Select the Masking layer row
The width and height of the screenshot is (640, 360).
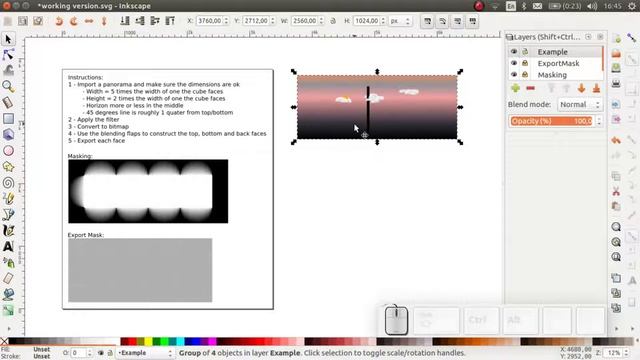pos(556,75)
